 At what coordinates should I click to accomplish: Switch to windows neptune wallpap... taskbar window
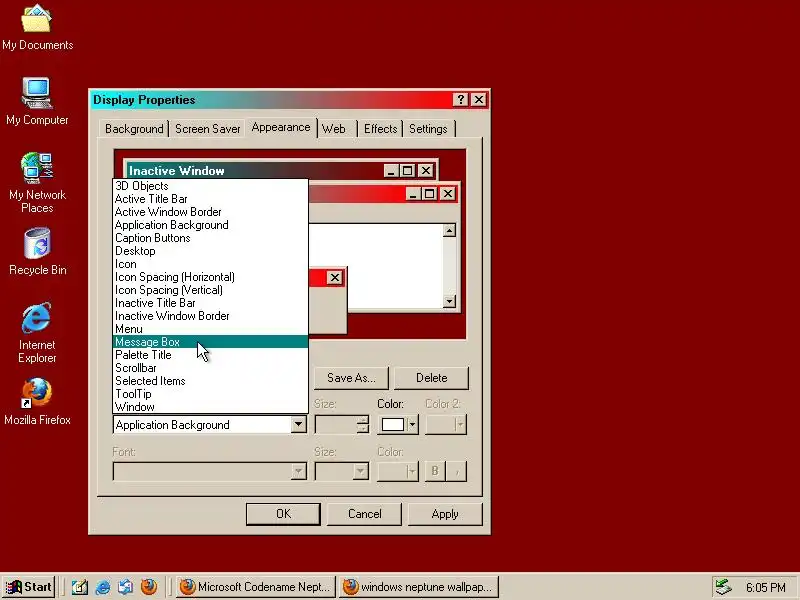(418, 587)
